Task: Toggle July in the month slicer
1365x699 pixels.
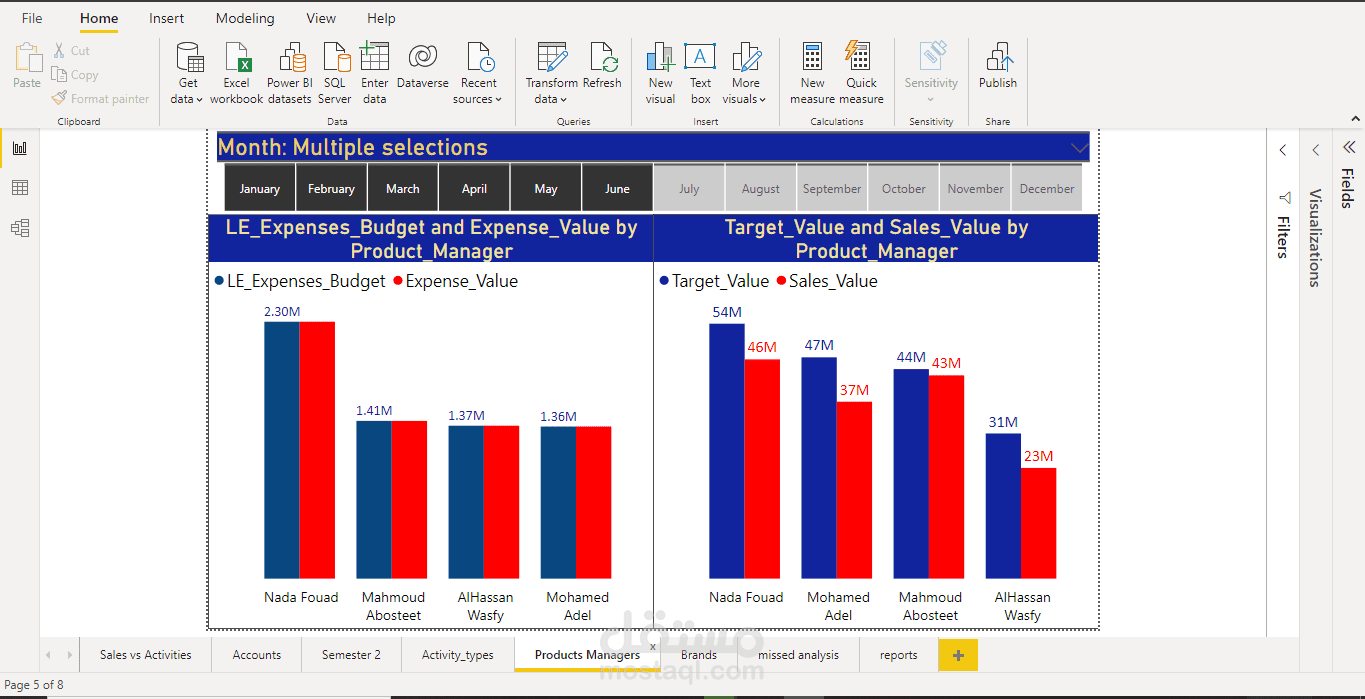Action: tap(688, 187)
